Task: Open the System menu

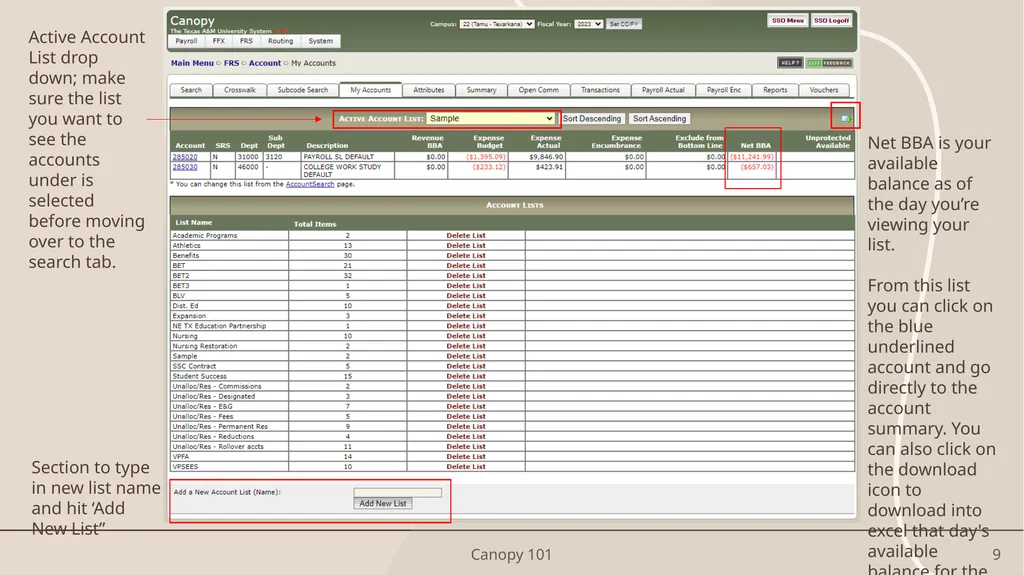Action: click(321, 41)
